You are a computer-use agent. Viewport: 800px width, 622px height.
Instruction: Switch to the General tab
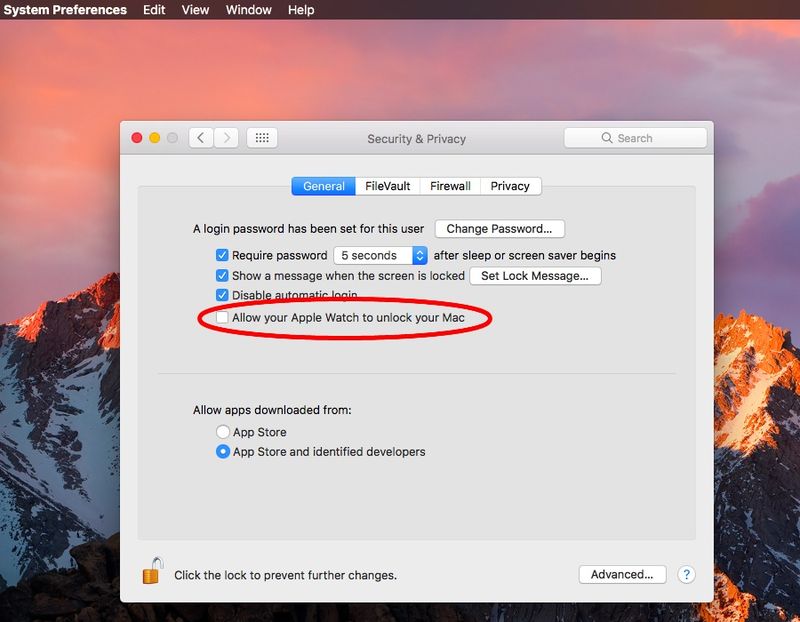323,186
